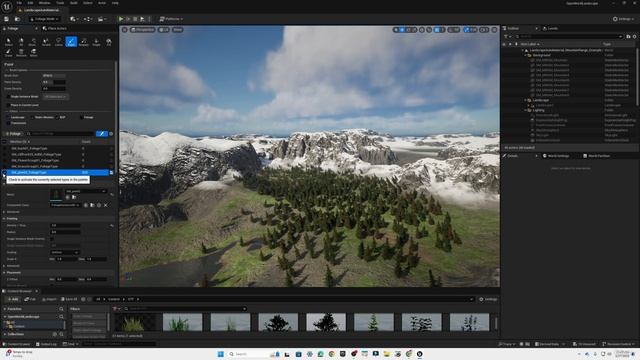
Task: Open Windows Start menu
Action: (221, 354)
